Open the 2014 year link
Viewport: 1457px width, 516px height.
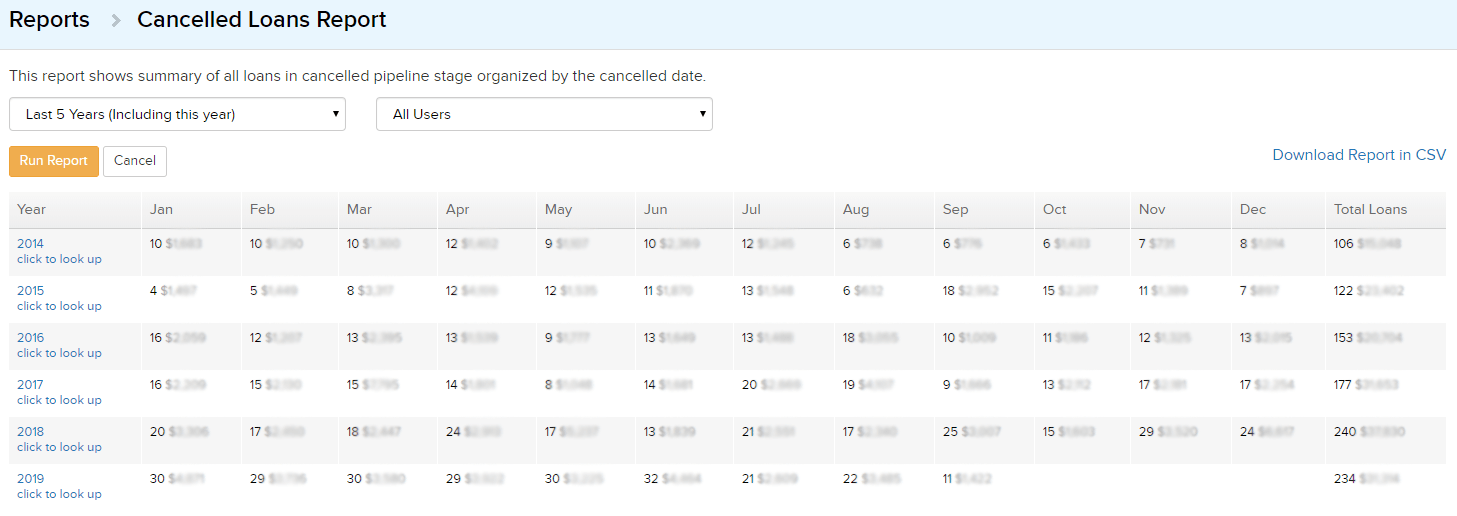(x=30, y=243)
